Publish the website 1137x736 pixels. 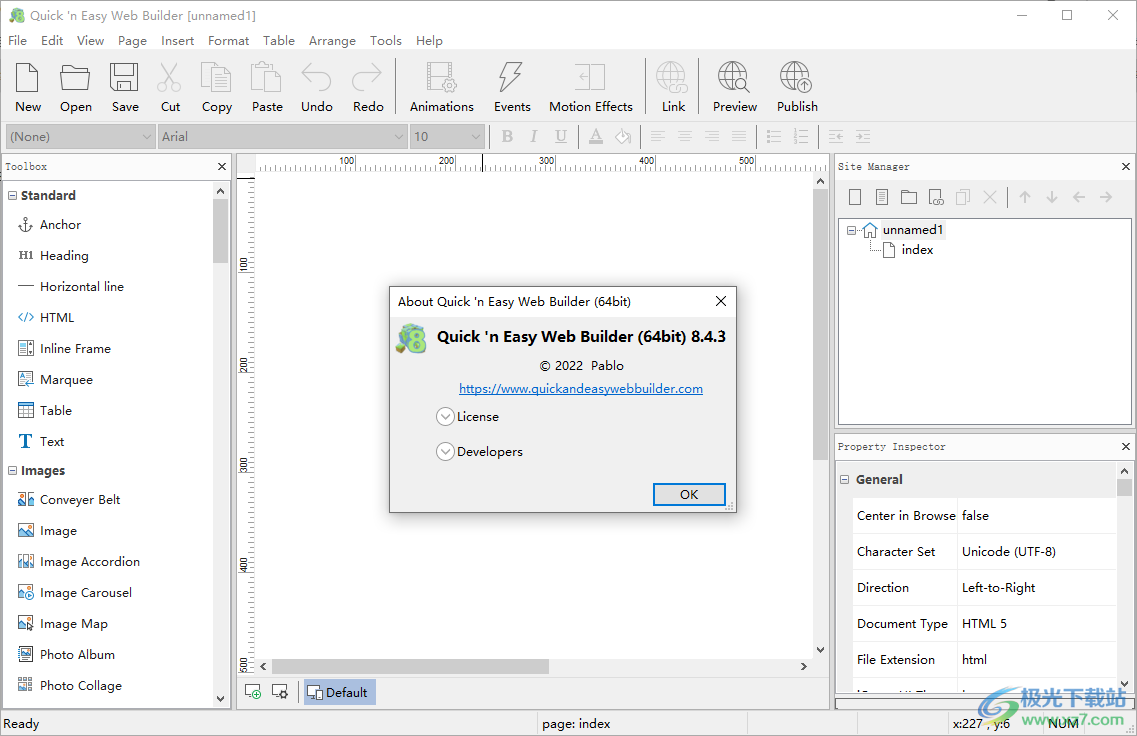coord(796,86)
